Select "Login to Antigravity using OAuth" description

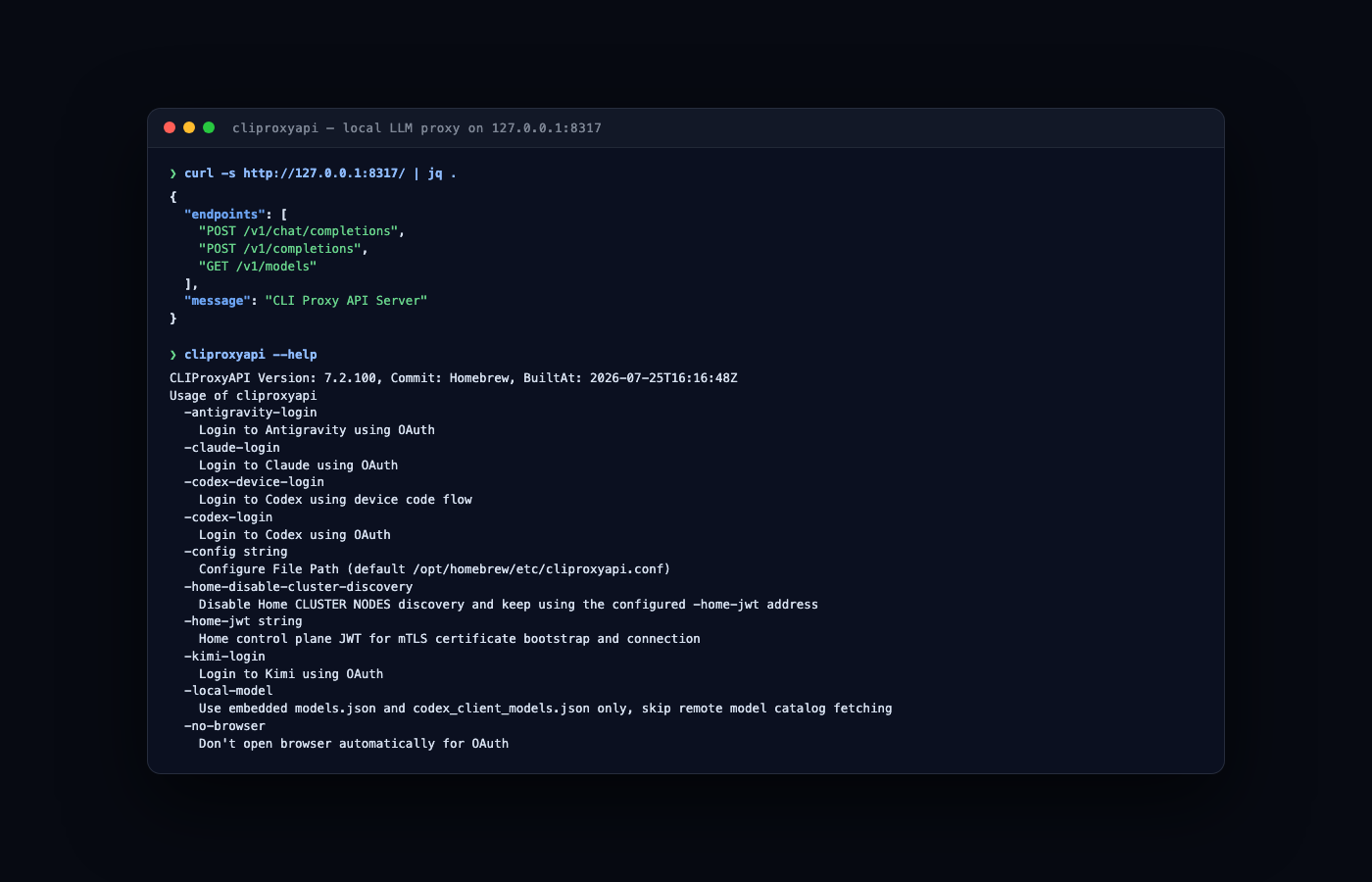(x=317, y=430)
